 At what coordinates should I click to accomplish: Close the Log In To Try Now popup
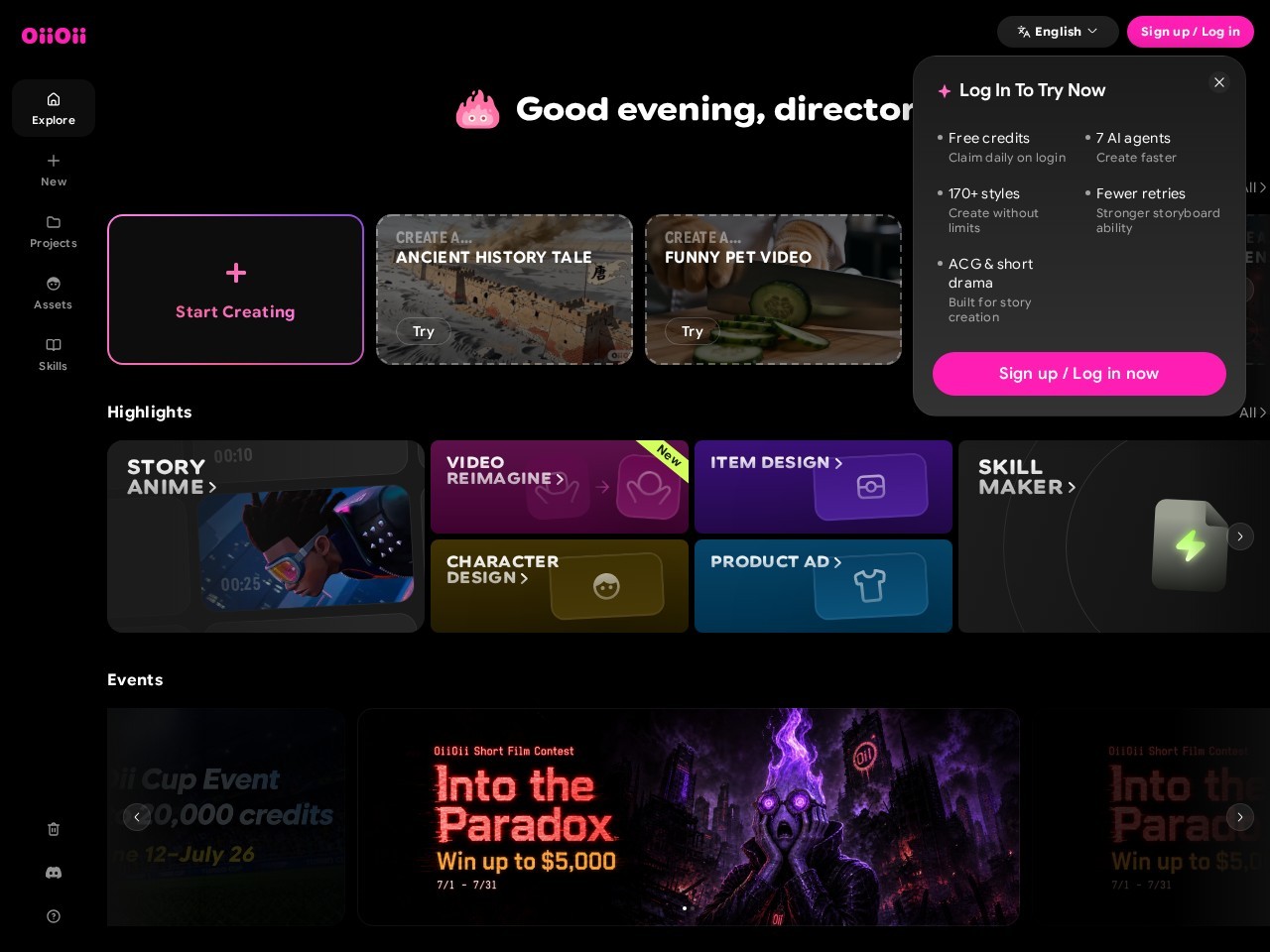click(x=1219, y=82)
